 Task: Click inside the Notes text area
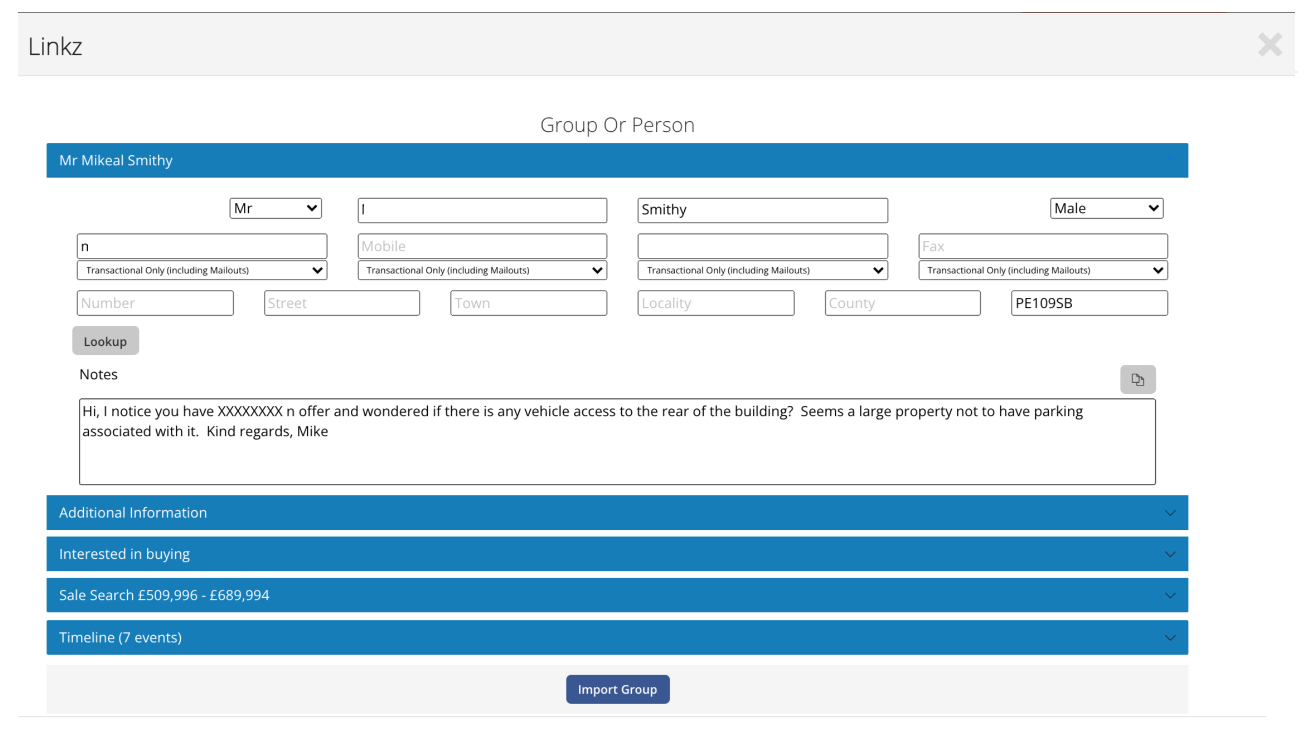(617, 442)
